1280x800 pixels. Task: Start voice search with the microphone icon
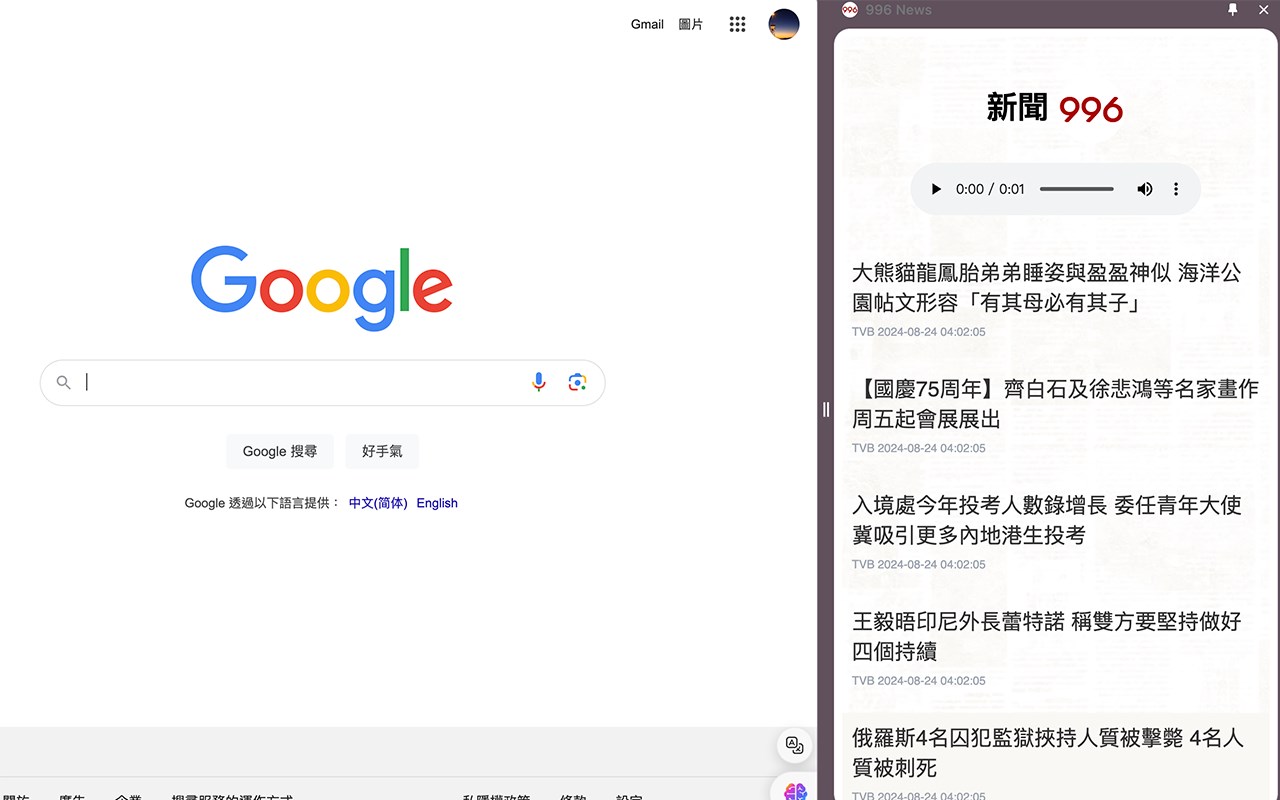click(x=539, y=382)
